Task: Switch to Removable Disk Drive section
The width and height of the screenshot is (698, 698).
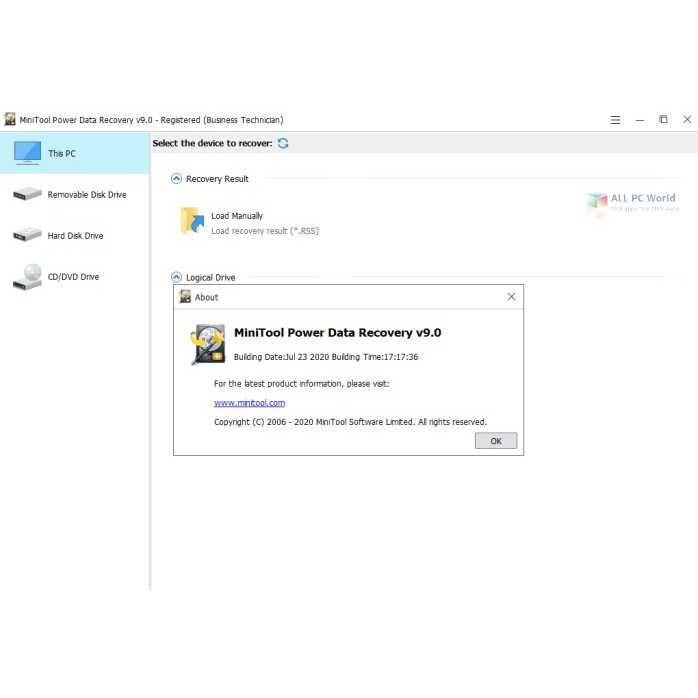Action: coord(87,195)
